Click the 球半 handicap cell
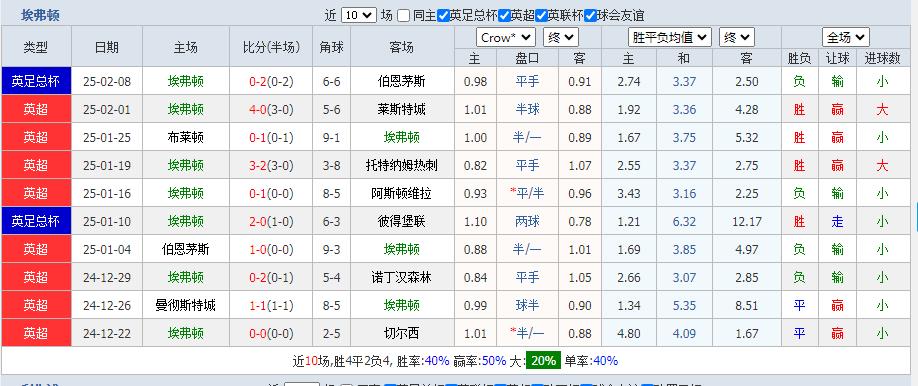 [x=527, y=306]
